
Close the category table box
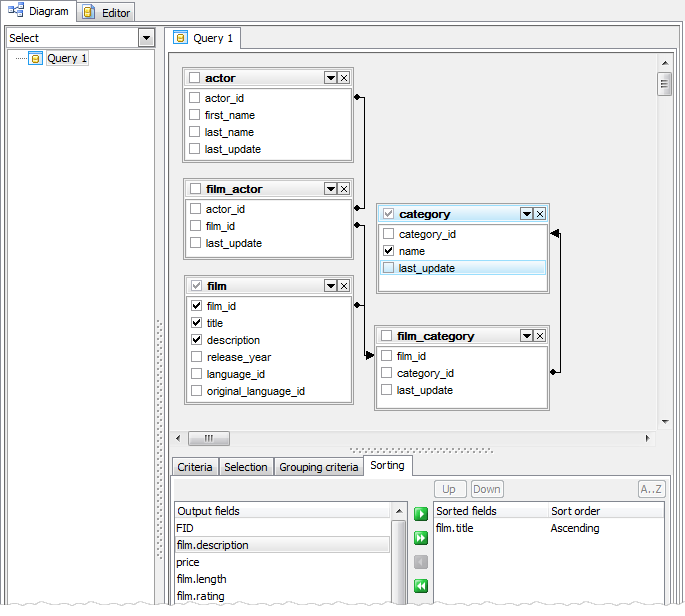540,214
